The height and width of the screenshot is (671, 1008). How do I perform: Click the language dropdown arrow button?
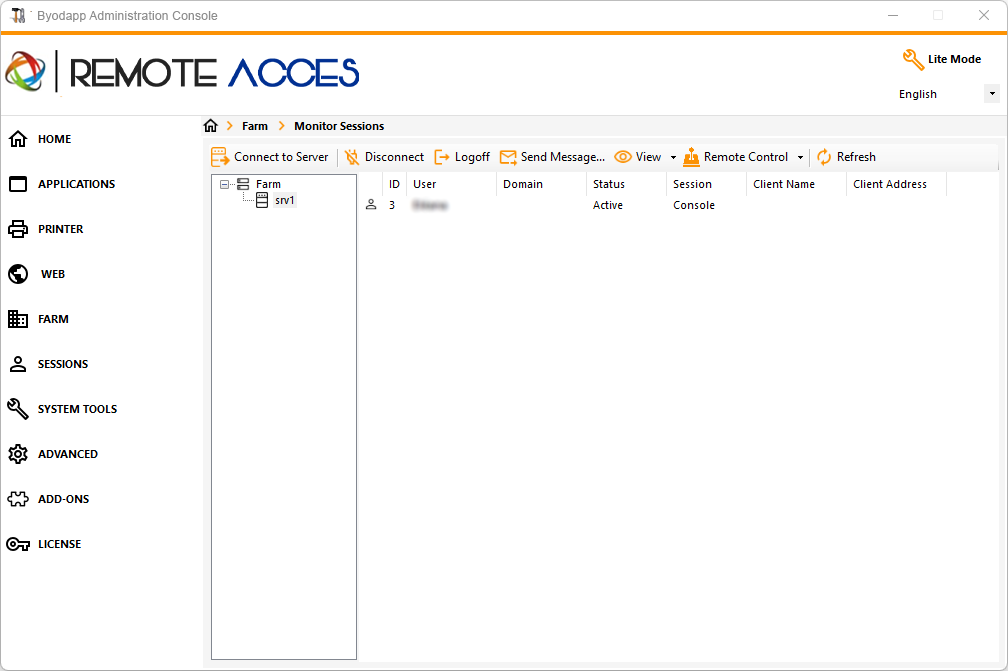tap(992, 94)
